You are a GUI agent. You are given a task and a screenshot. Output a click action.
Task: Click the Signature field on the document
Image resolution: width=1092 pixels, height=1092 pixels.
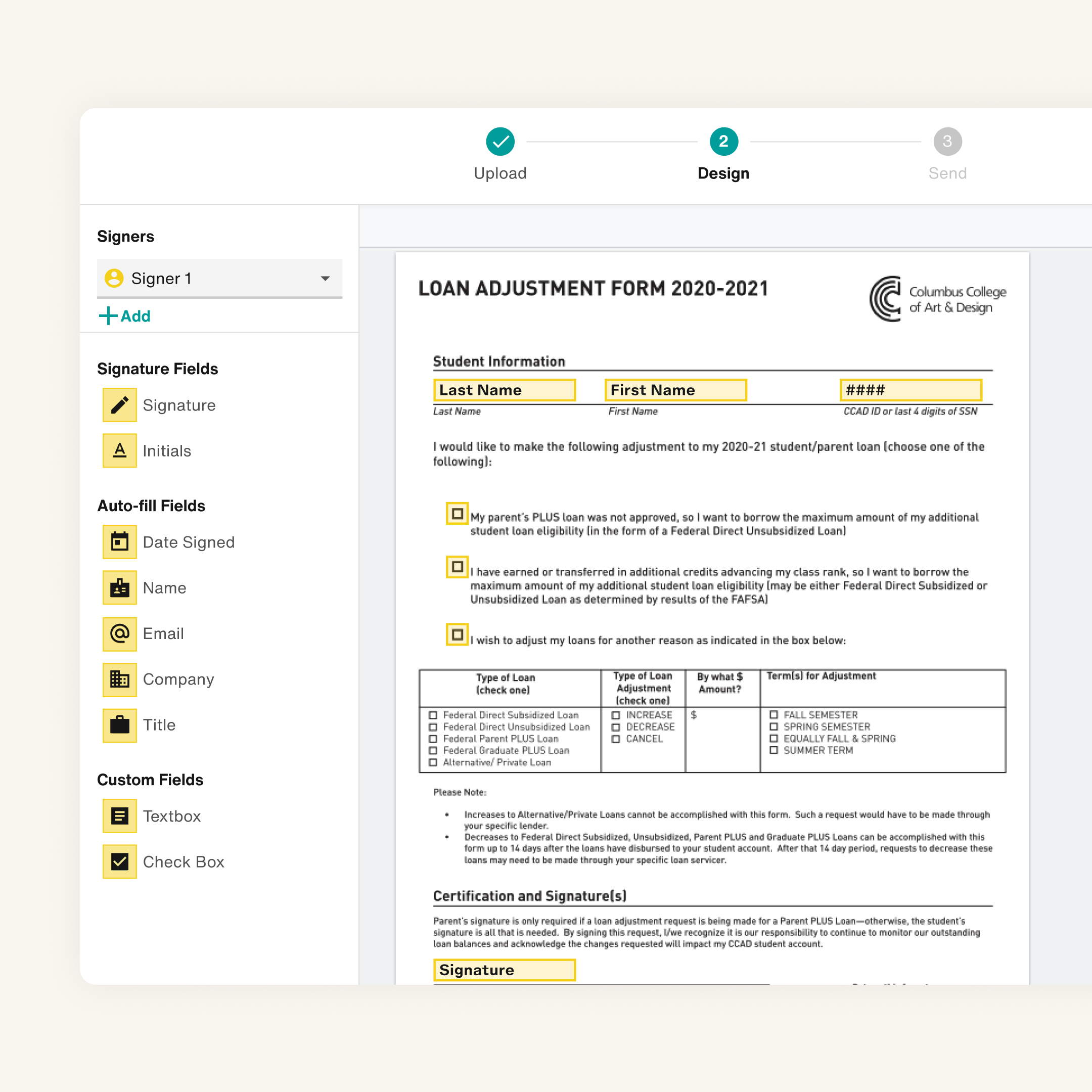504,970
